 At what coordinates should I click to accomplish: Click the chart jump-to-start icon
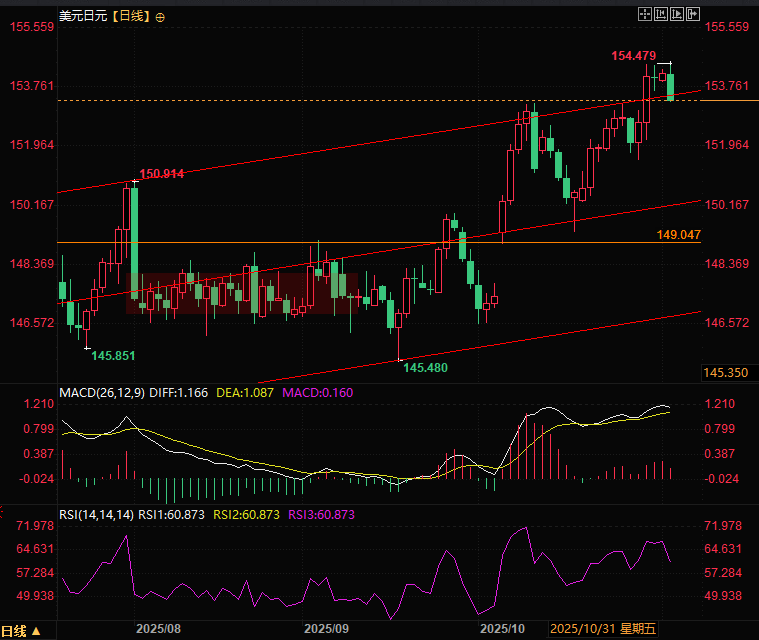[661, 14]
